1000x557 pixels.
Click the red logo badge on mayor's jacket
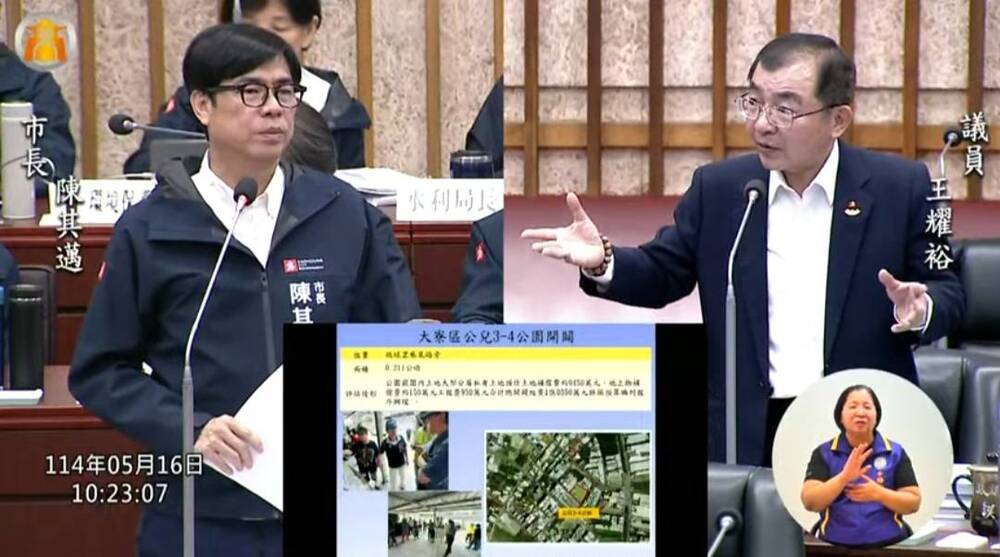point(290,266)
